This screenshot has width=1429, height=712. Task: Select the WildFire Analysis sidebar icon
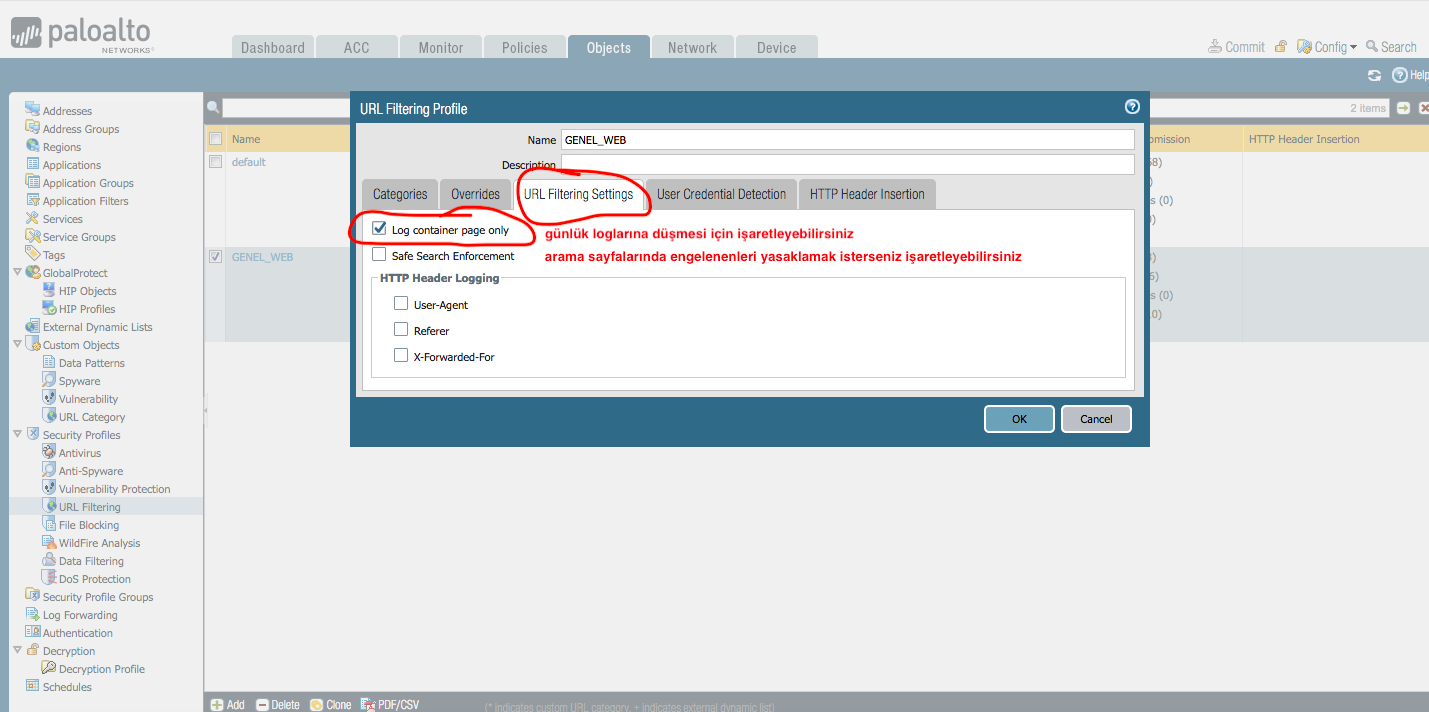pos(49,543)
